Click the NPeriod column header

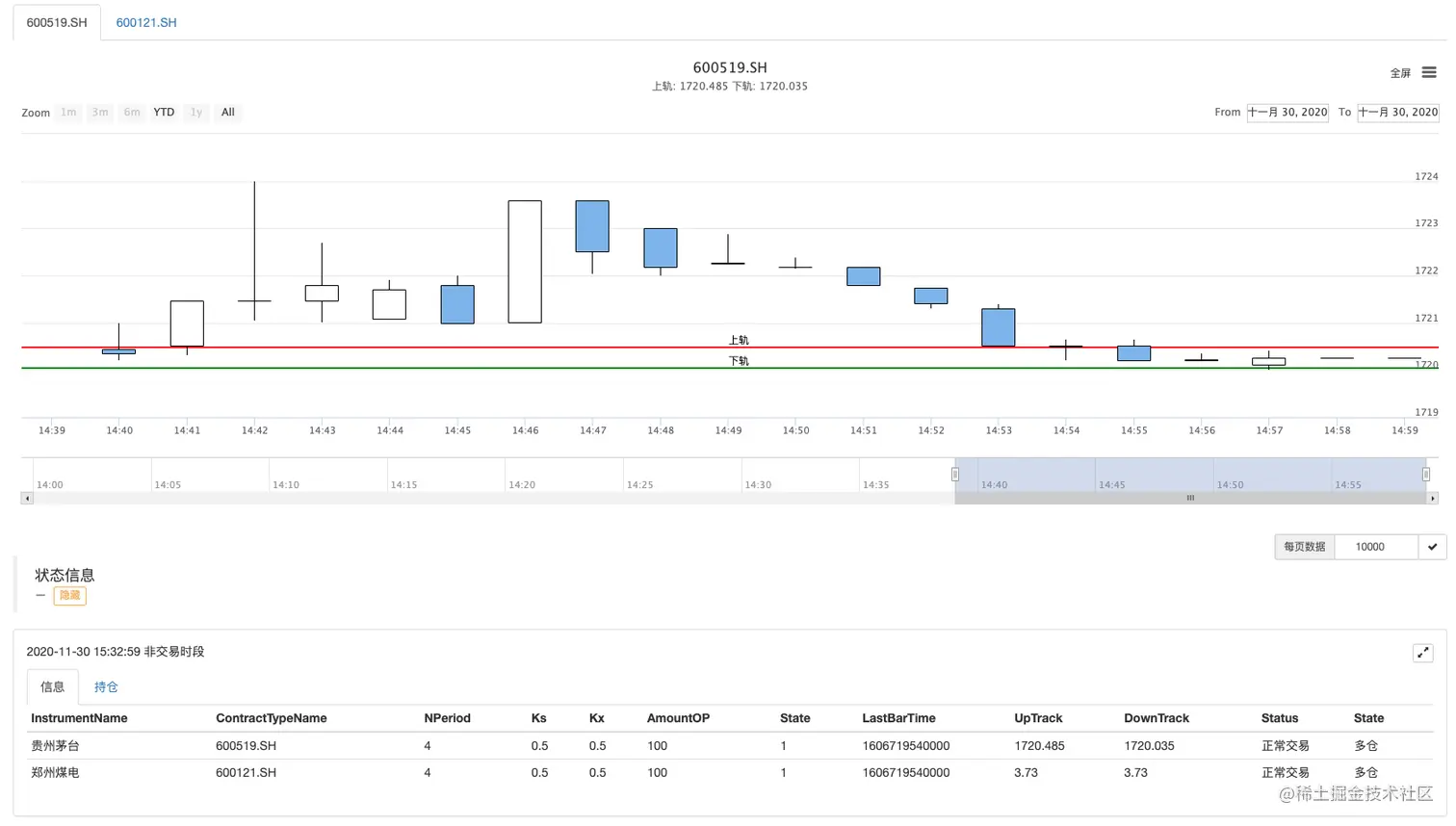447,718
